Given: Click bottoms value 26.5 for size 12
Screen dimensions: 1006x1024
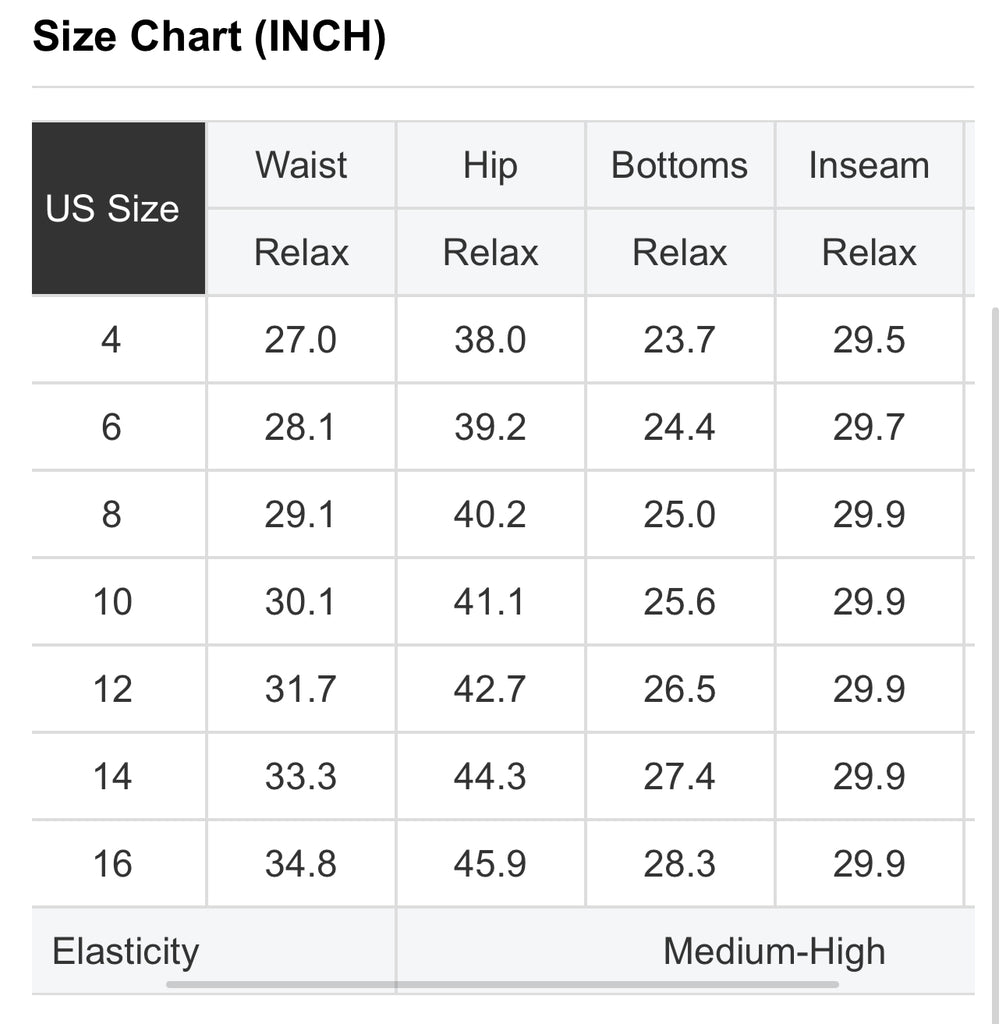Looking at the screenshot, I should click(679, 689).
